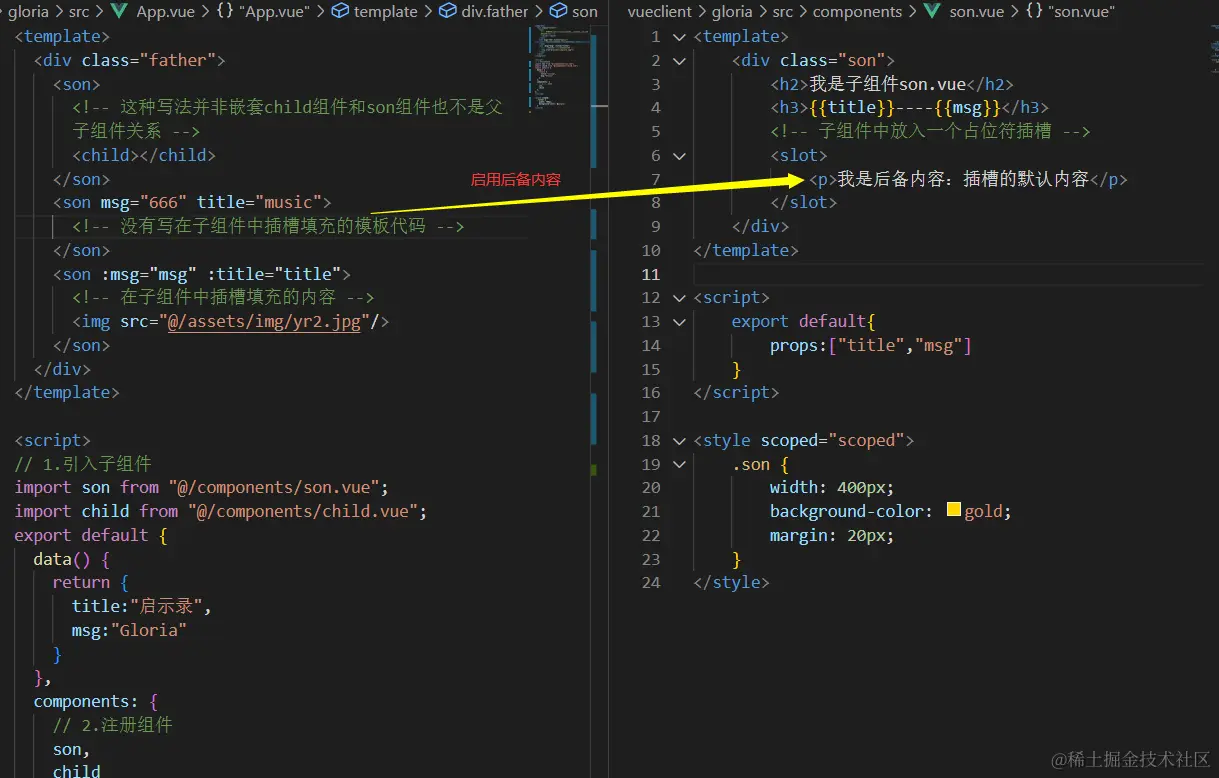Open src folder in son.vue breadcrumb
This screenshot has height=778, width=1219.
783,12
